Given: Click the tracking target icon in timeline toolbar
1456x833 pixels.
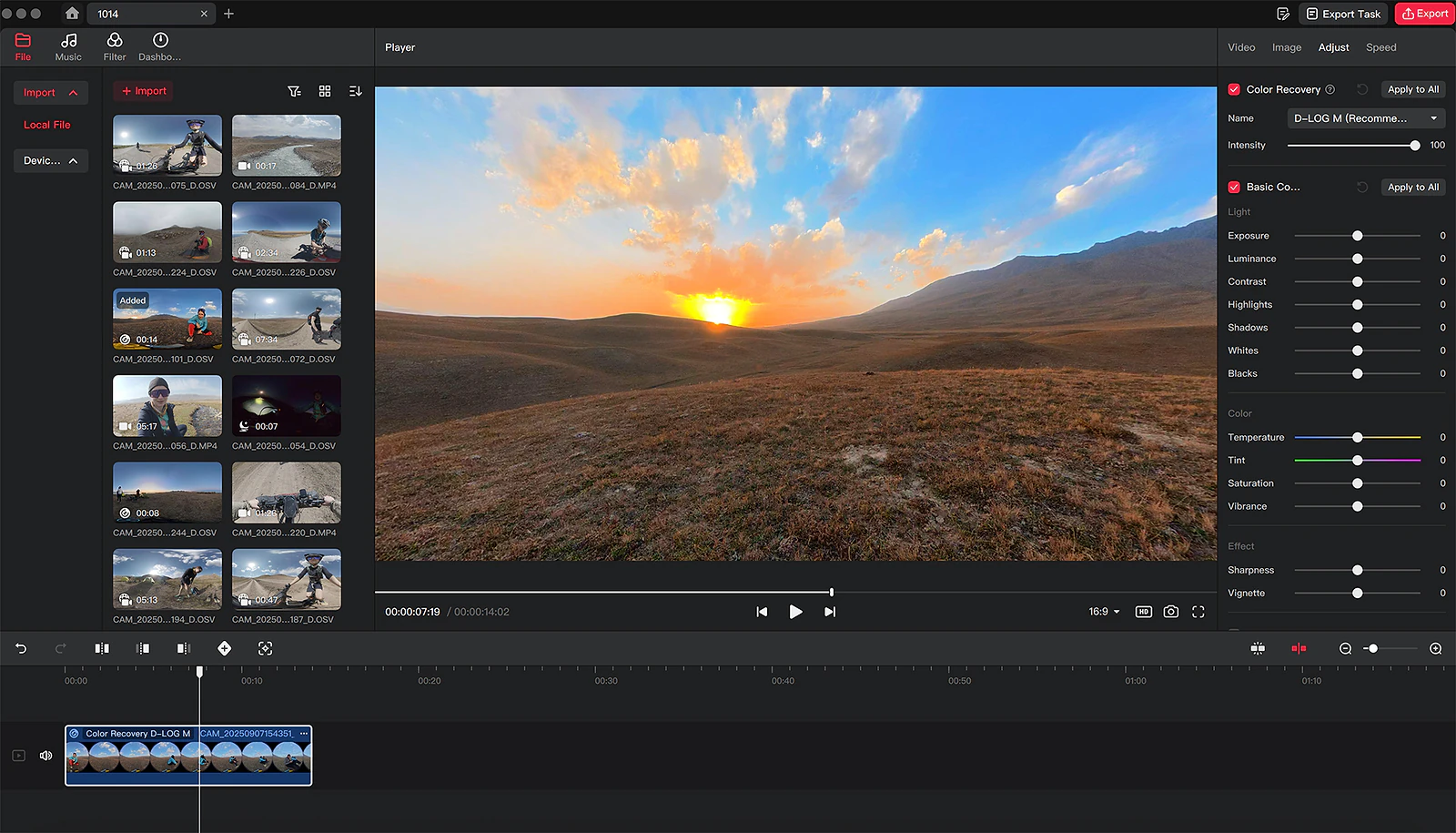Looking at the screenshot, I should click(265, 648).
